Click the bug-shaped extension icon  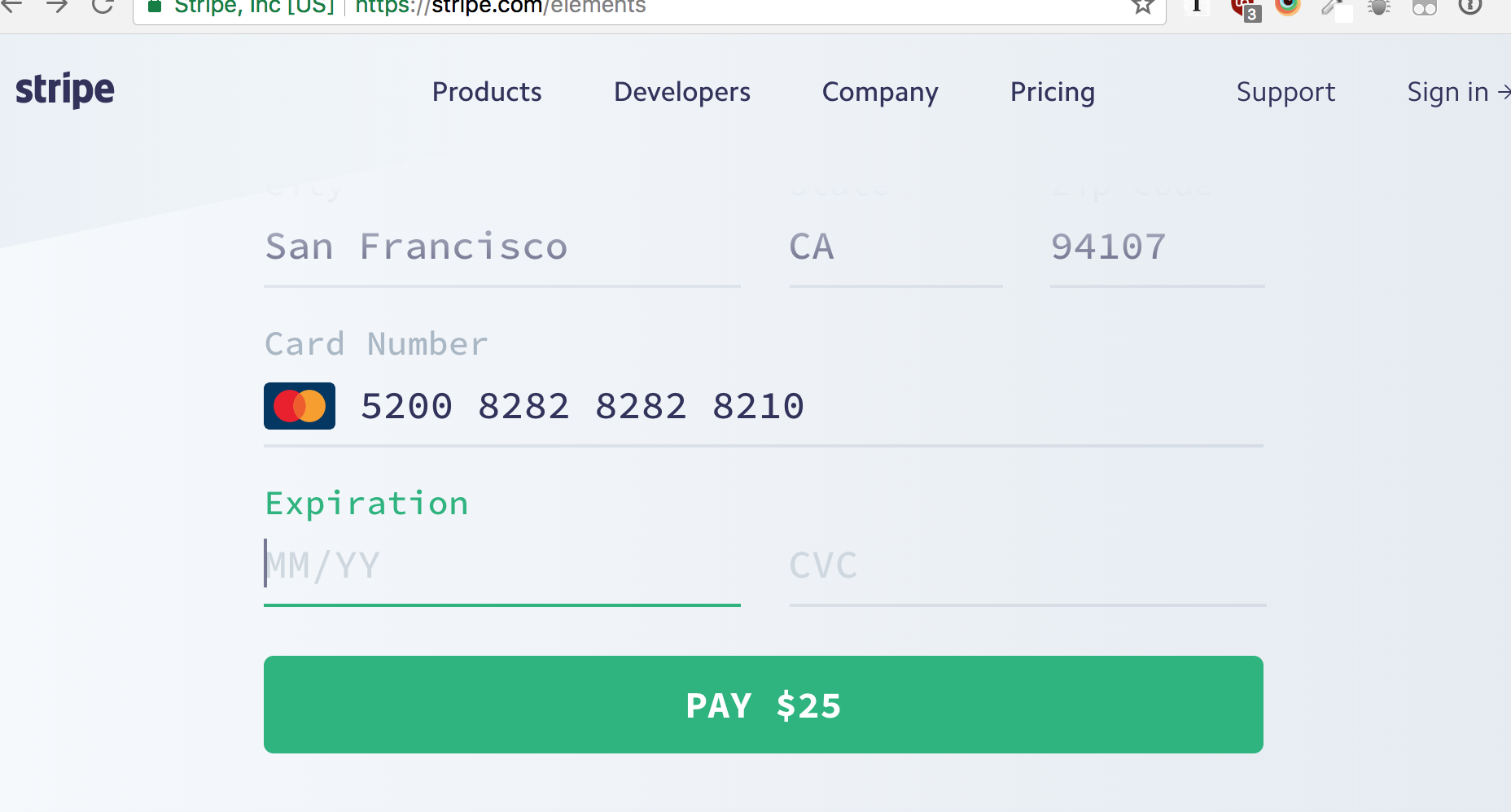point(1379,7)
